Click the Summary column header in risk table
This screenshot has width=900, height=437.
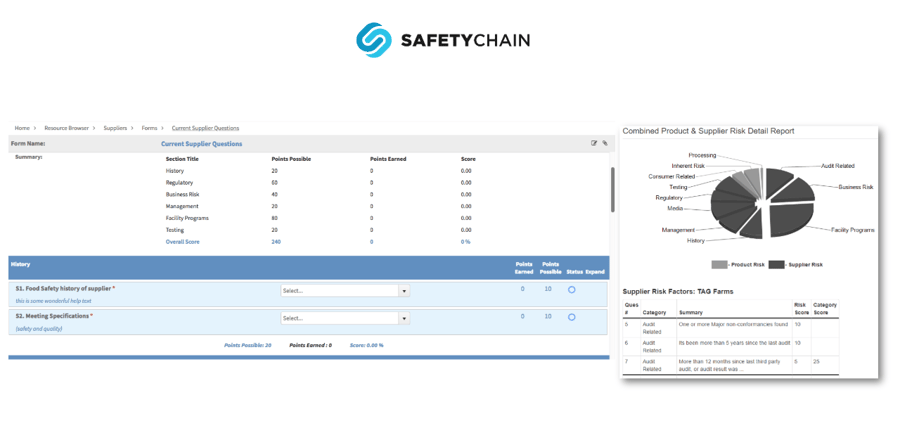689,312
